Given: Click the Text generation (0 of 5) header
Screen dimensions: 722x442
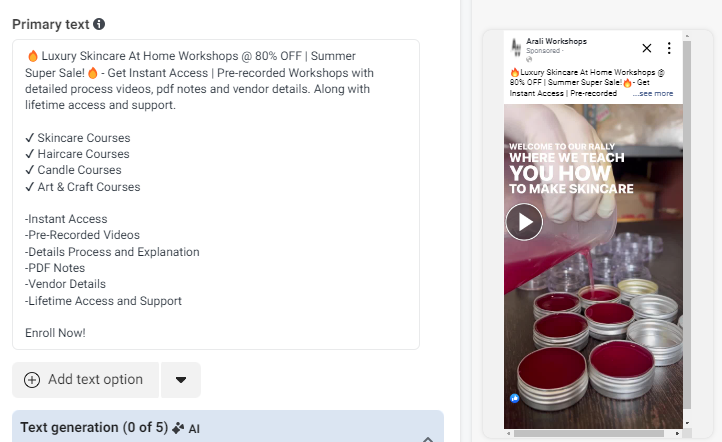Looking at the screenshot, I should 94,428.
